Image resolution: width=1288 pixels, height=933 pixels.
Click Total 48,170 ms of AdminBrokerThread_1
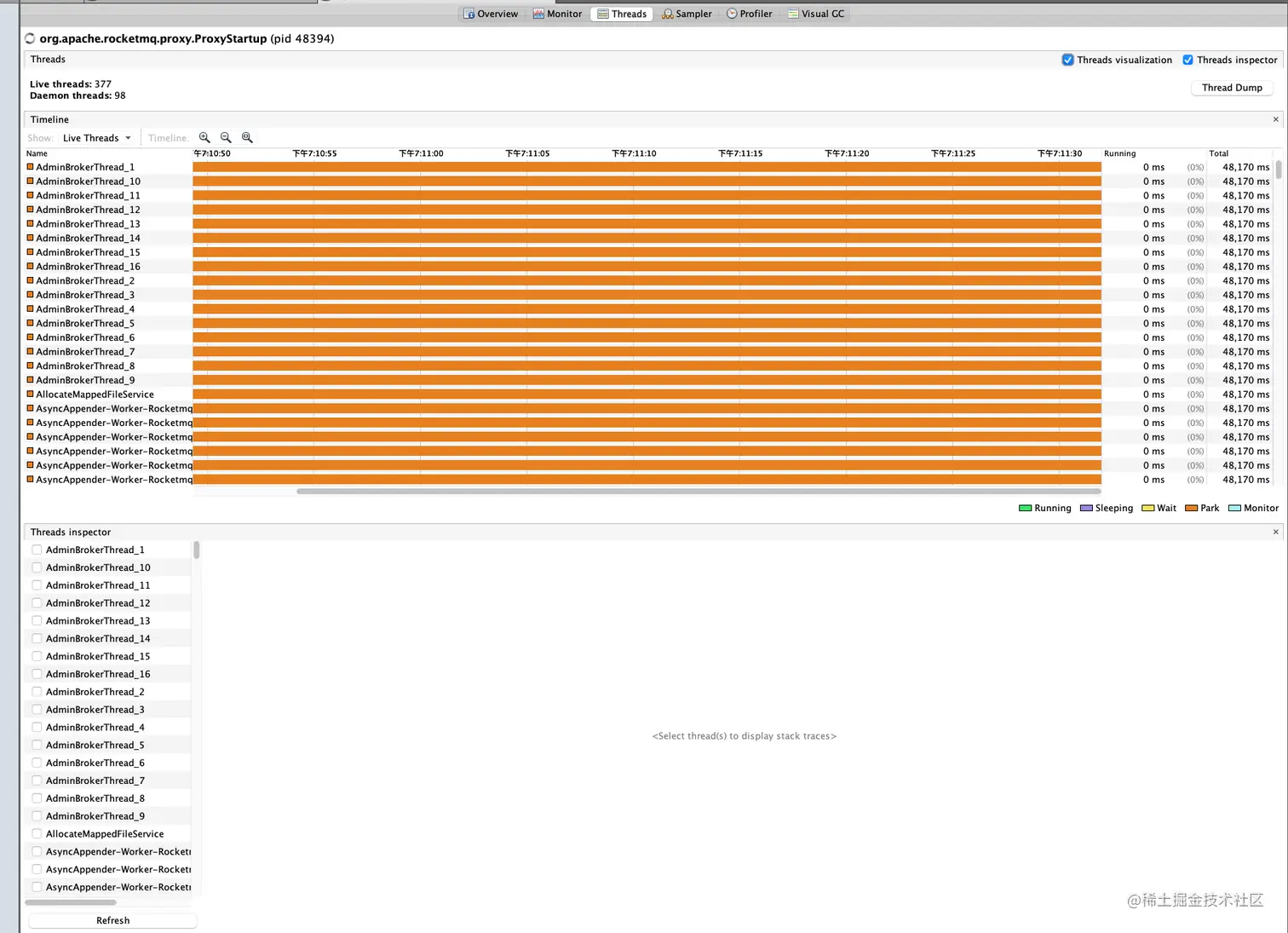point(1245,167)
